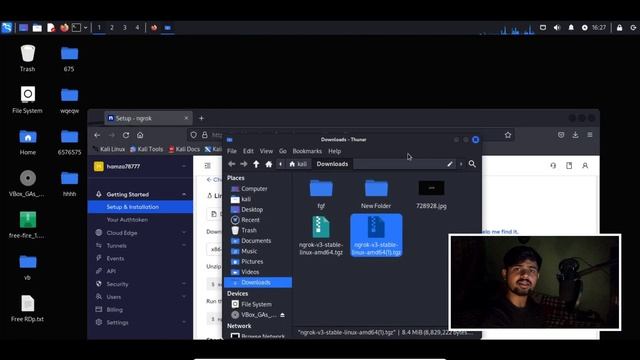The height and width of the screenshot is (360, 640).
Task: Select ngrok-v3-stable-linux-amd64(1).tgz archive
Action: tap(376, 236)
